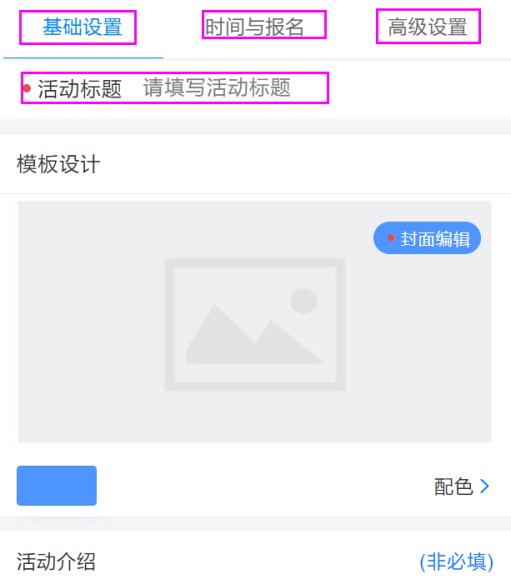The height and width of the screenshot is (580, 511).
Task: Go to the 高级设置 tab
Action: [x=428, y=27]
